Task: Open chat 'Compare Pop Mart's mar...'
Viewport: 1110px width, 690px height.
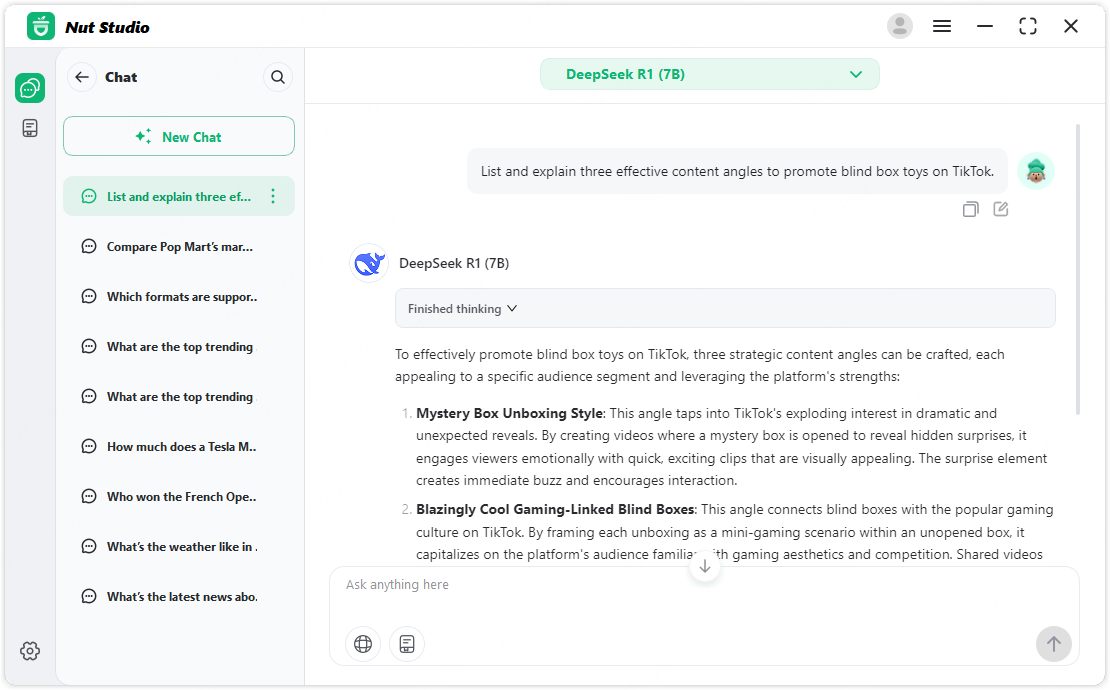Action: [179, 247]
